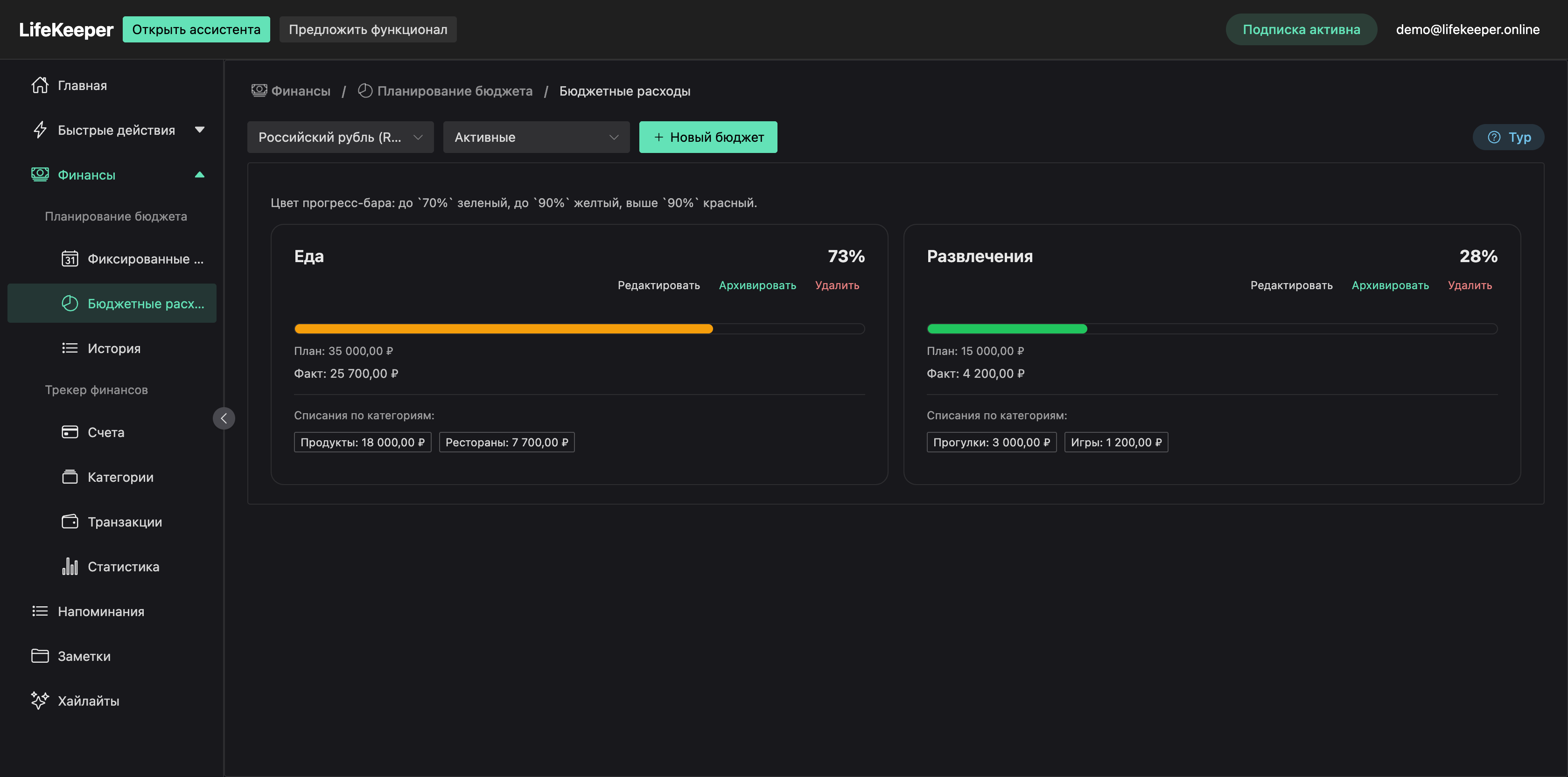Click the card icon next to Счета
The height and width of the screenshot is (777, 1568).
(x=70, y=433)
